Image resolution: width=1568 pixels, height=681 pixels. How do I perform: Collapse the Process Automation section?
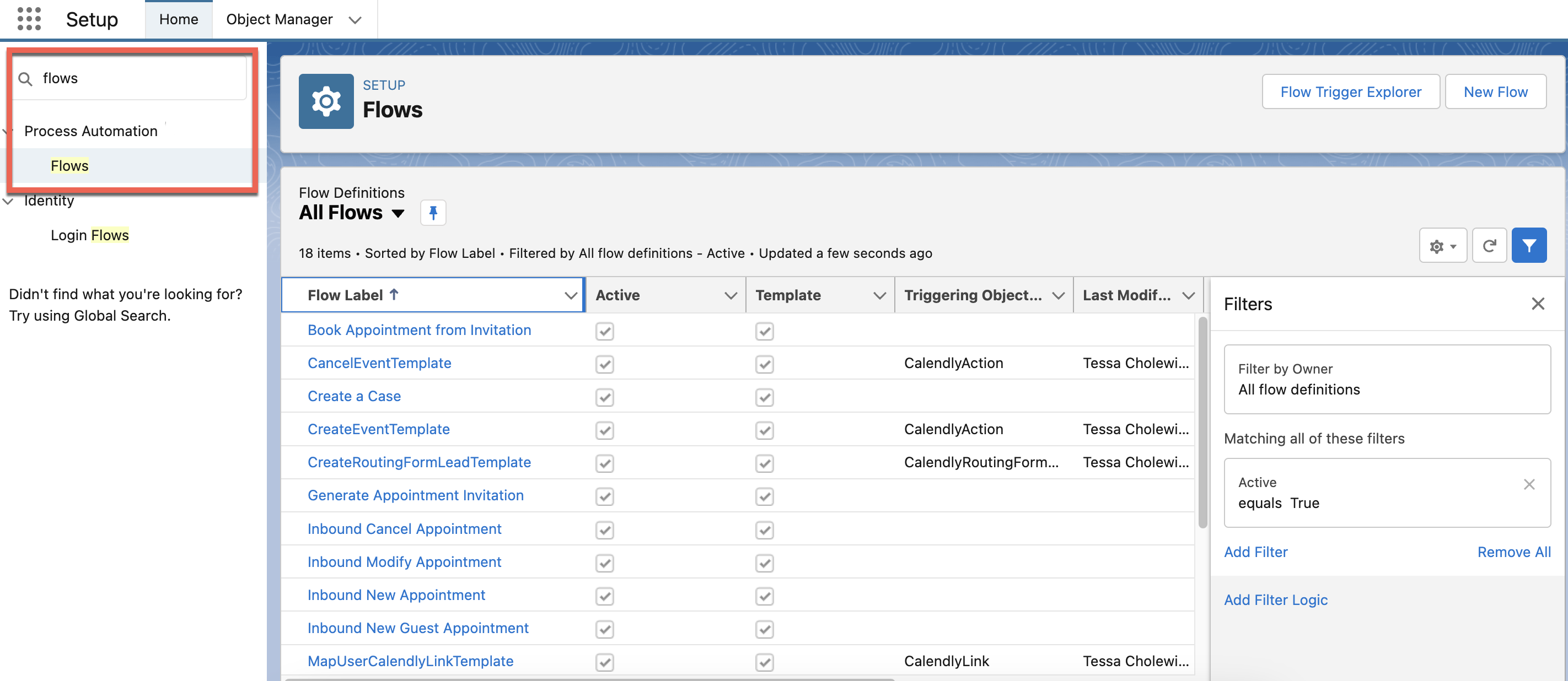coord(7,131)
